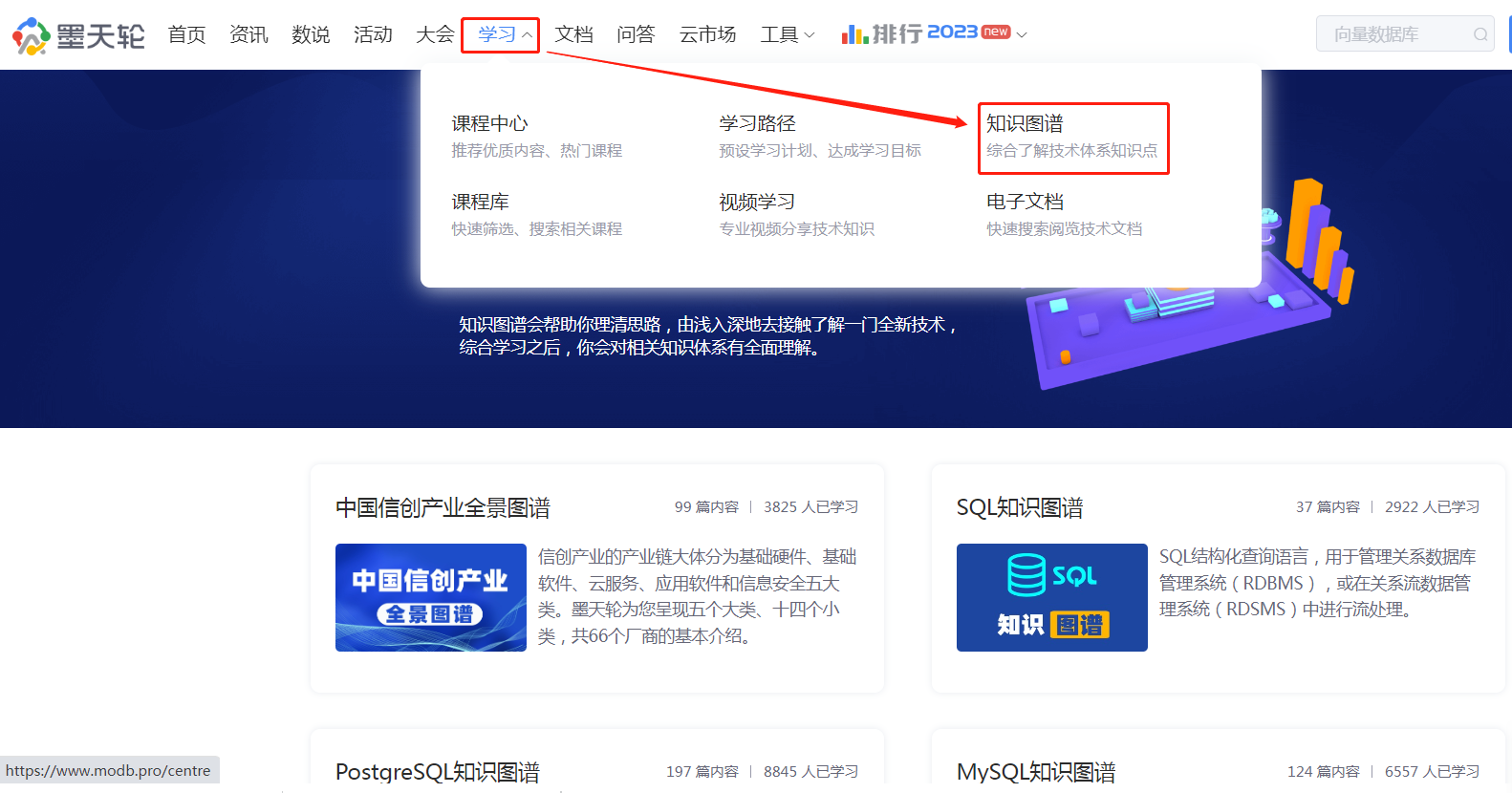Open the 首页 menu item

point(186,34)
